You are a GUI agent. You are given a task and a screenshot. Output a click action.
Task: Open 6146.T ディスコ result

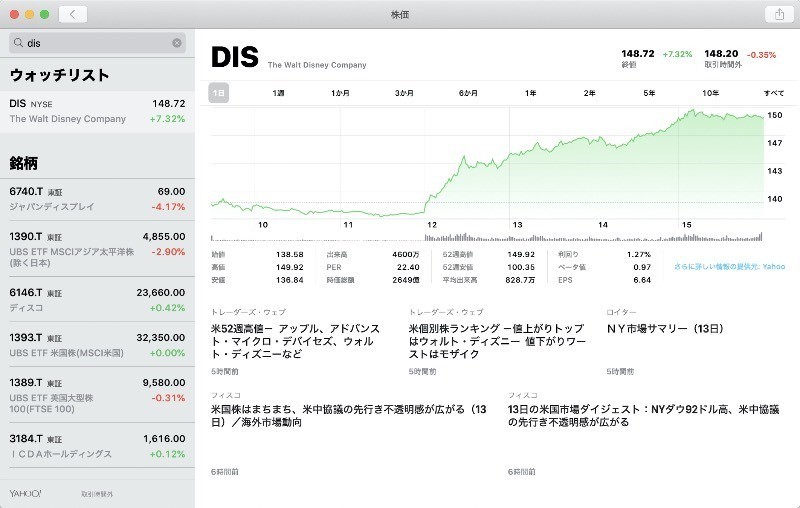97,299
